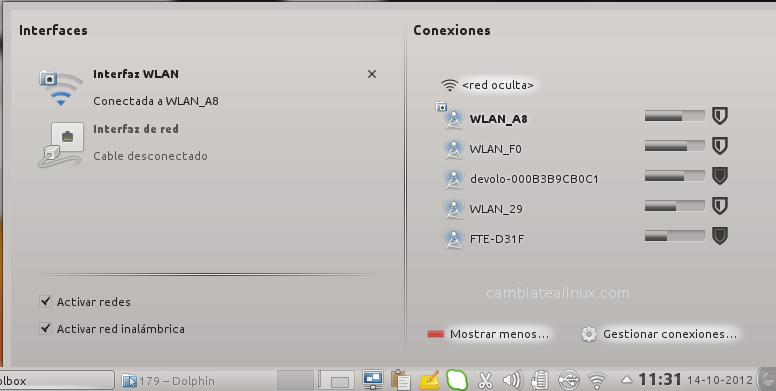
Task: Click the antenna icon for WLAN_A8
Action: pos(453,119)
